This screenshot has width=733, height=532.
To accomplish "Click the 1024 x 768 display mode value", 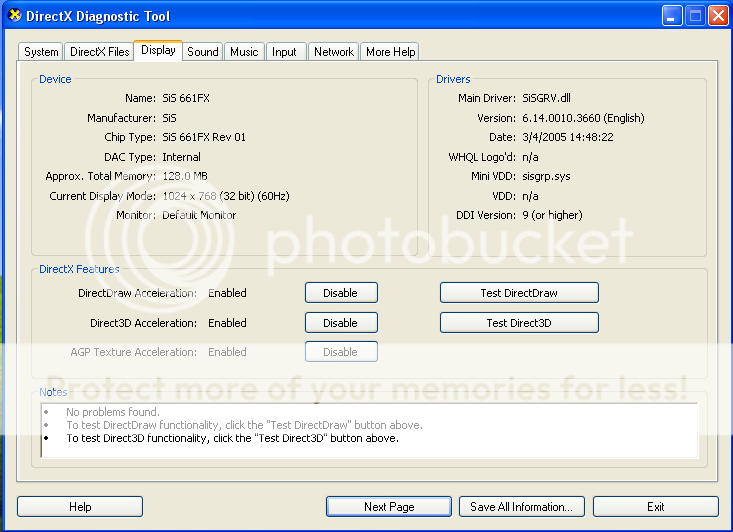I will pos(226,196).
